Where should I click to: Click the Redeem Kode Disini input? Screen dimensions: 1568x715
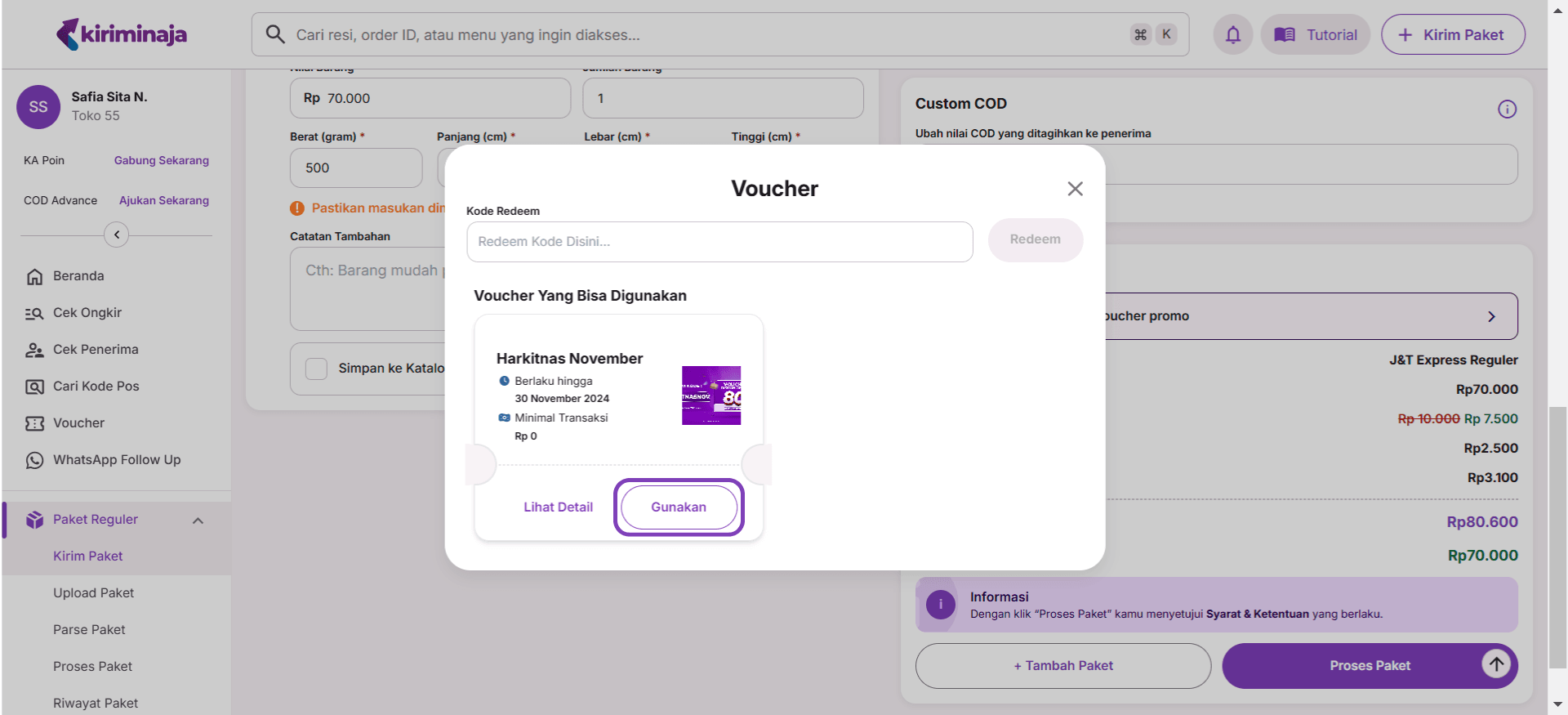719,242
